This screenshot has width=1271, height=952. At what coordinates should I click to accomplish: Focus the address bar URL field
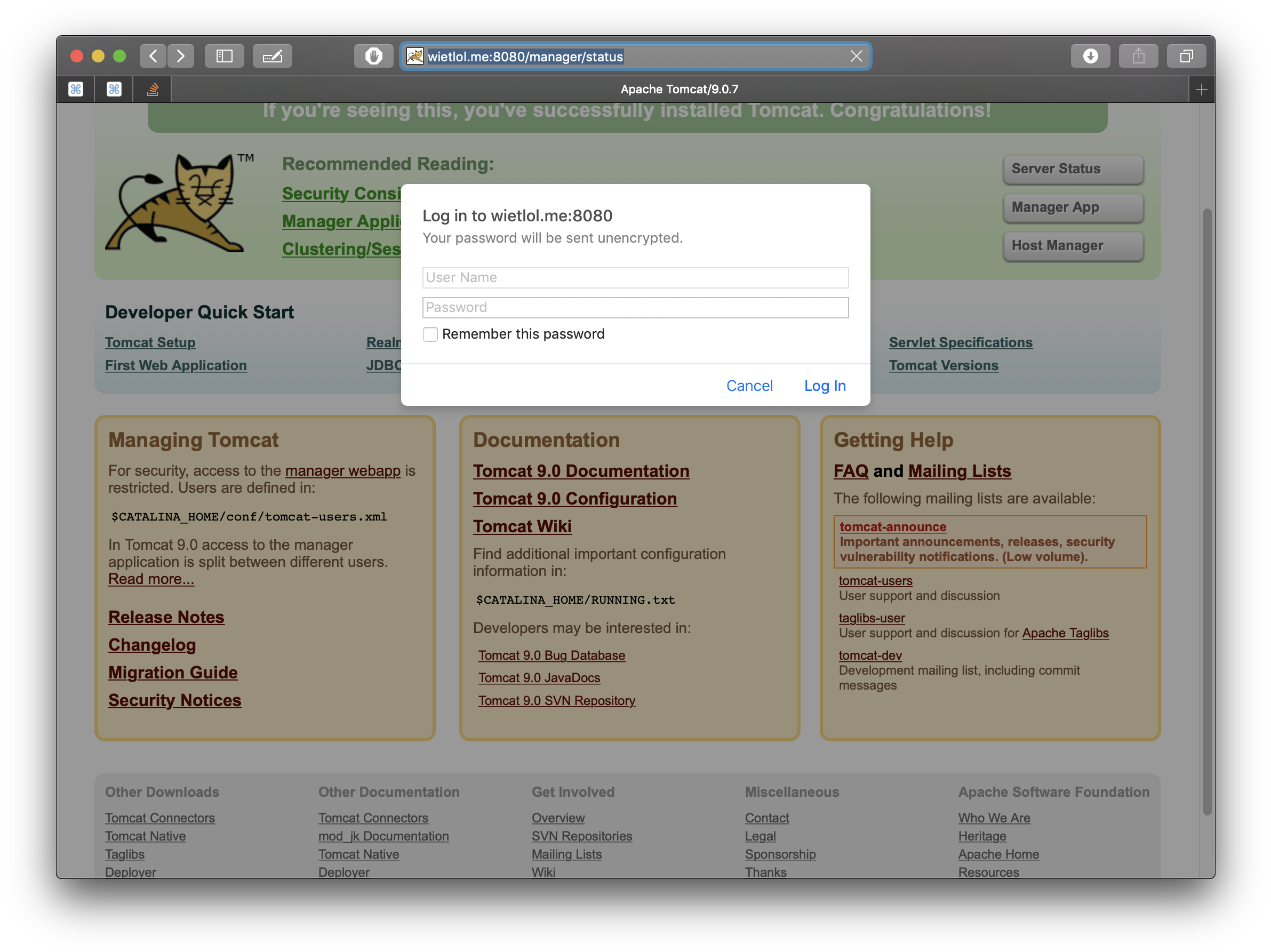click(635, 57)
